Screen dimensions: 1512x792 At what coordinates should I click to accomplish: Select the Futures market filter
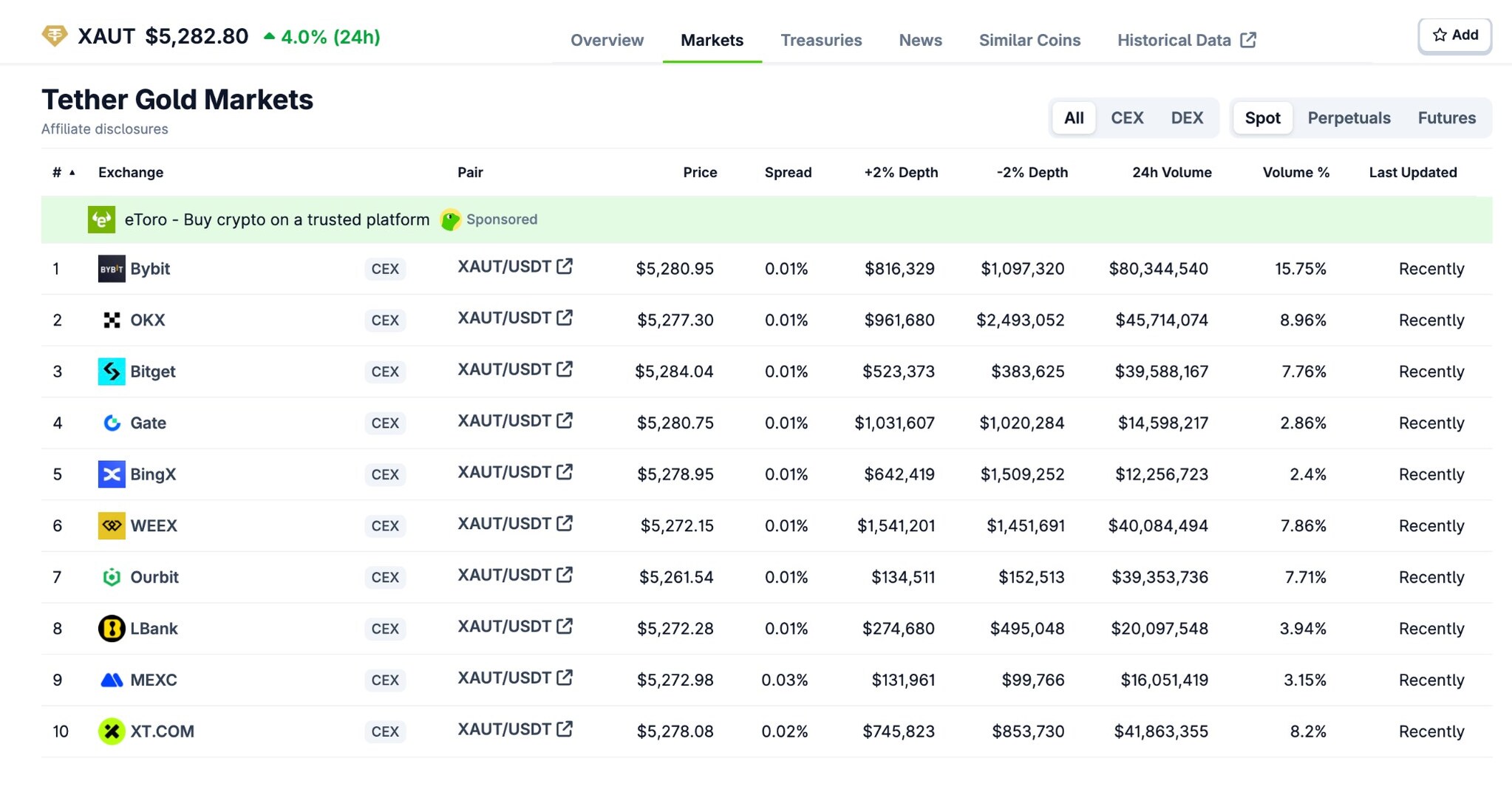[x=1445, y=117]
